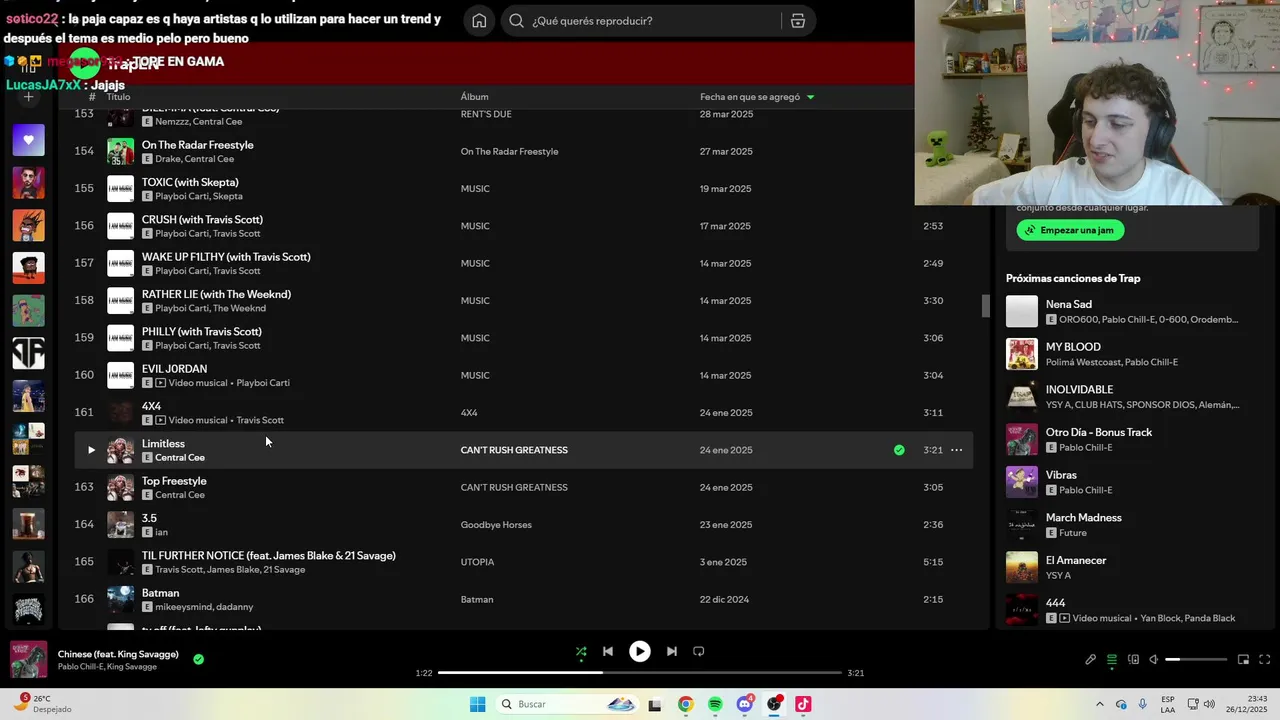The height and width of the screenshot is (720, 1280).
Task: Go to Spotify Home via house icon
Action: [479, 21]
